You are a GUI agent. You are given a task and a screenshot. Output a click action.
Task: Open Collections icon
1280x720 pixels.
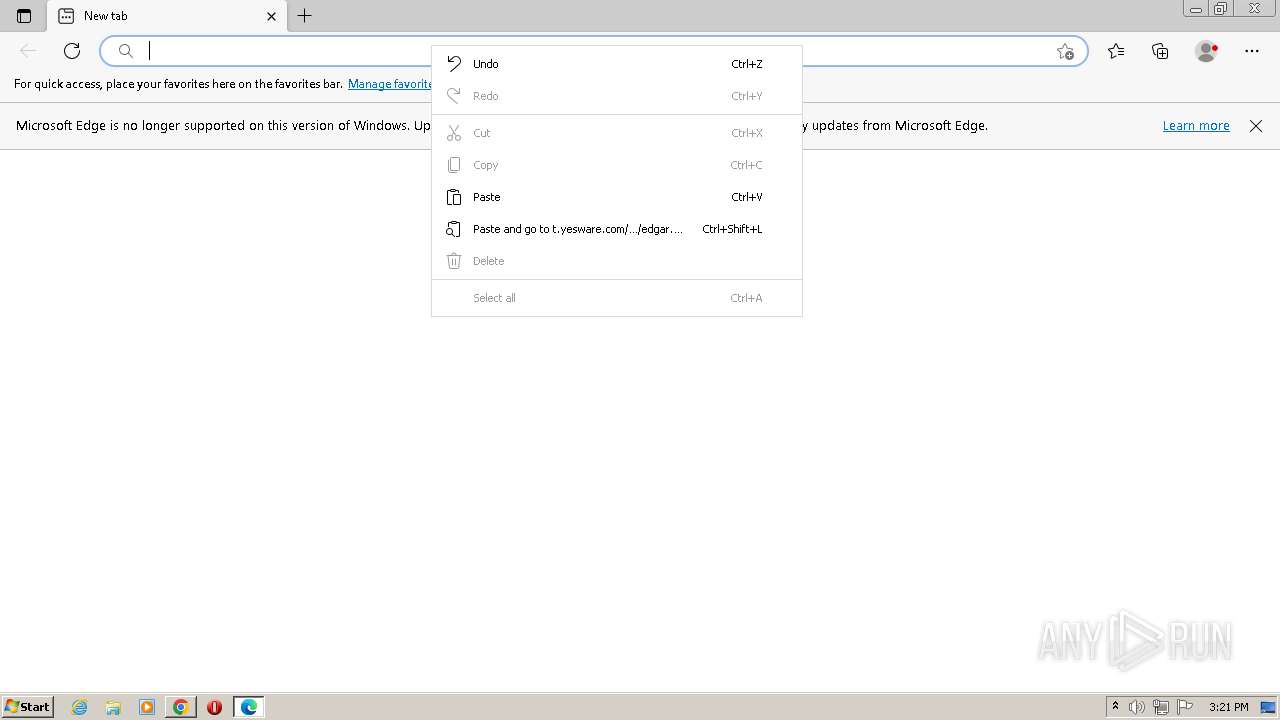pyautogui.click(x=1160, y=51)
